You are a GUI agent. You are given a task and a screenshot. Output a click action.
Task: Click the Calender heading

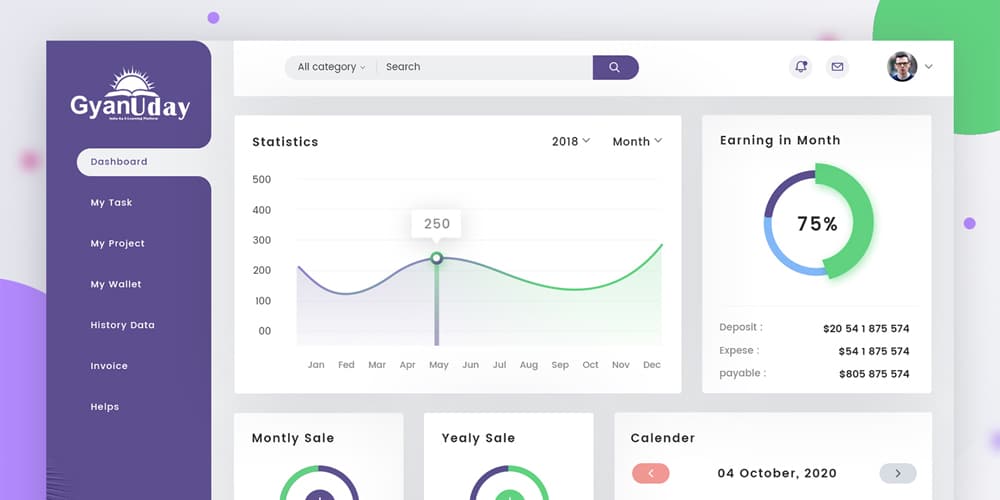pyautogui.click(x=663, y=438)
